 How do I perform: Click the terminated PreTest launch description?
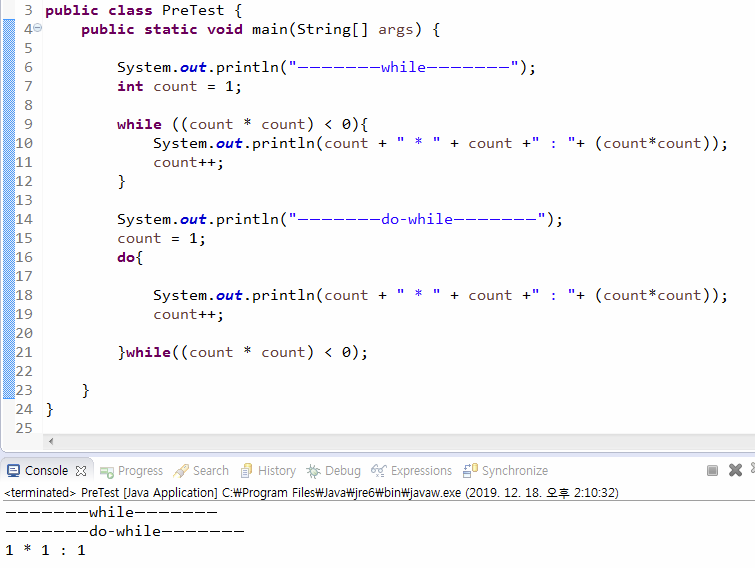(x=311, y=493)
